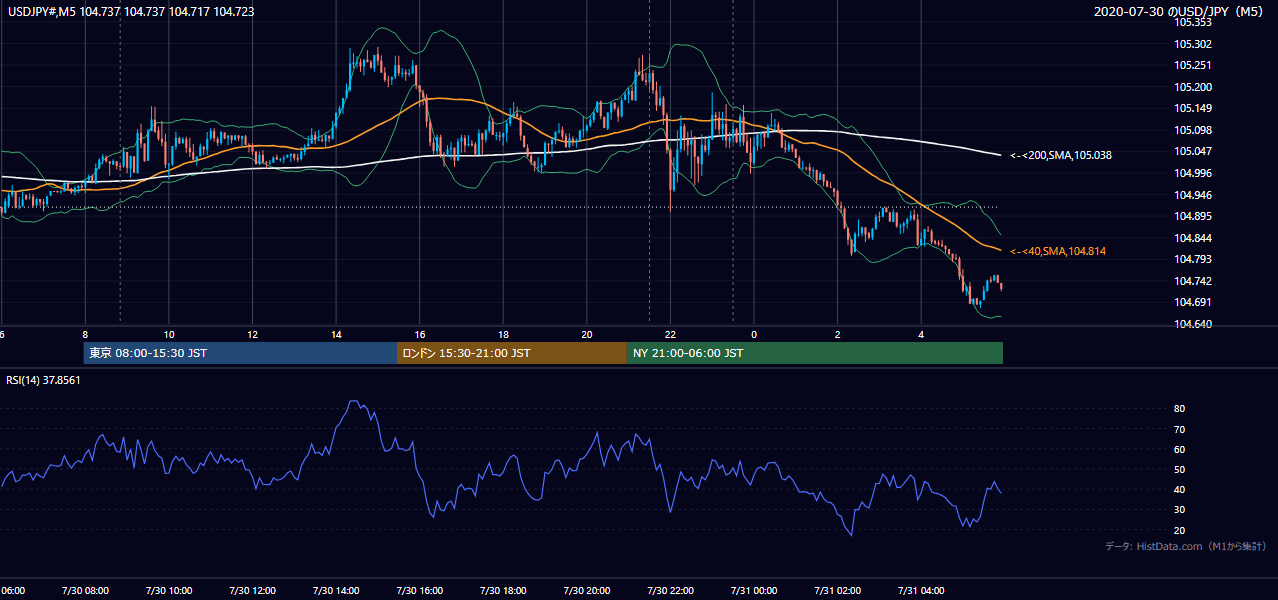Click price axis value 105.200

[x=1195, y=87]
